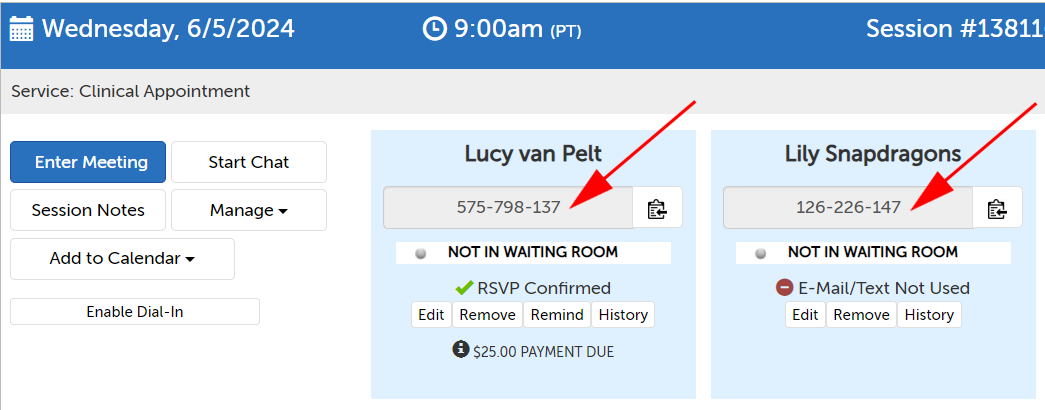
Task: Click the green RSVP Confirmed checkmark
Action: [x=463, y=288]
